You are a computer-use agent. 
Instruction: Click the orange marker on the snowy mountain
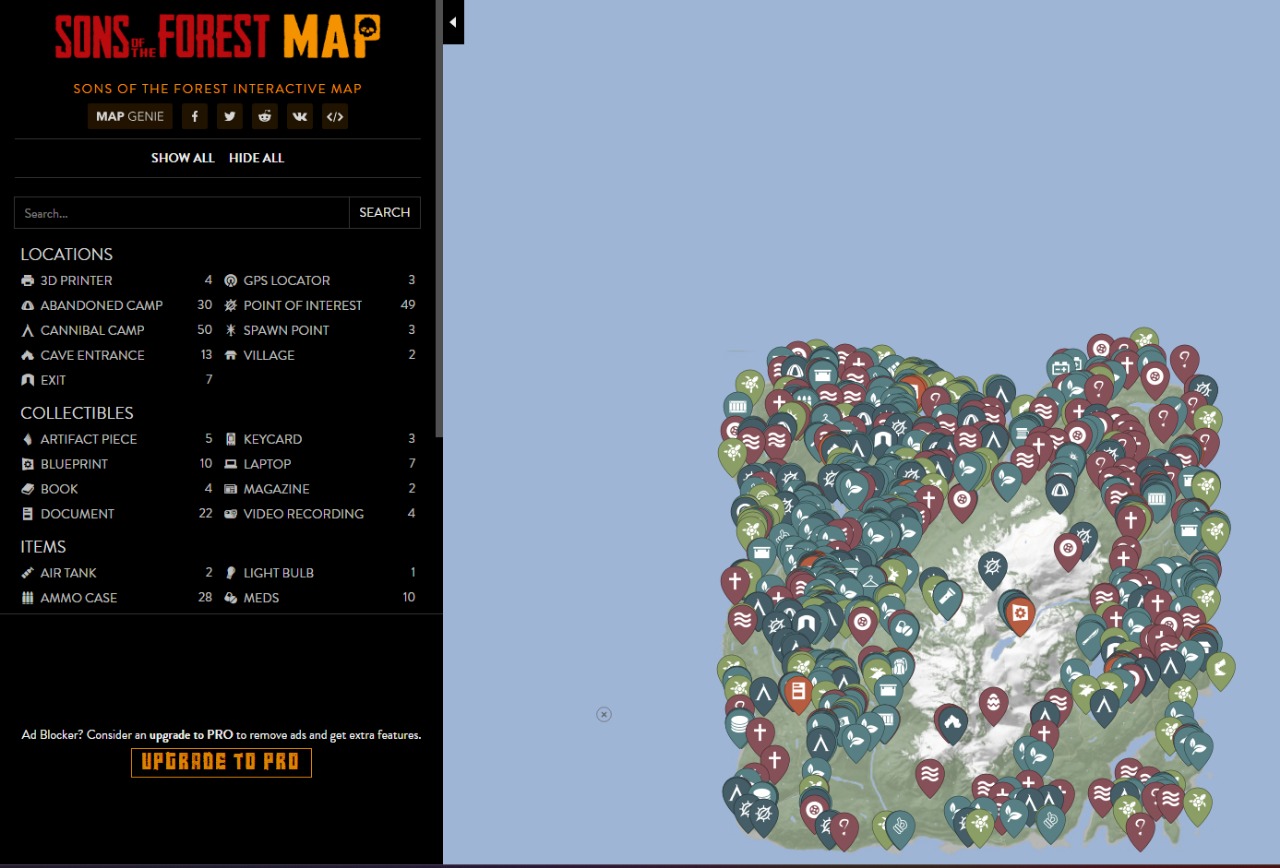tap(1020, 613)
